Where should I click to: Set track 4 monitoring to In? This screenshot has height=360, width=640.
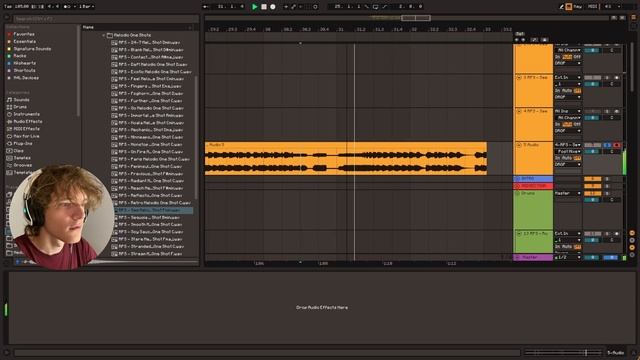tap(558, 124)
